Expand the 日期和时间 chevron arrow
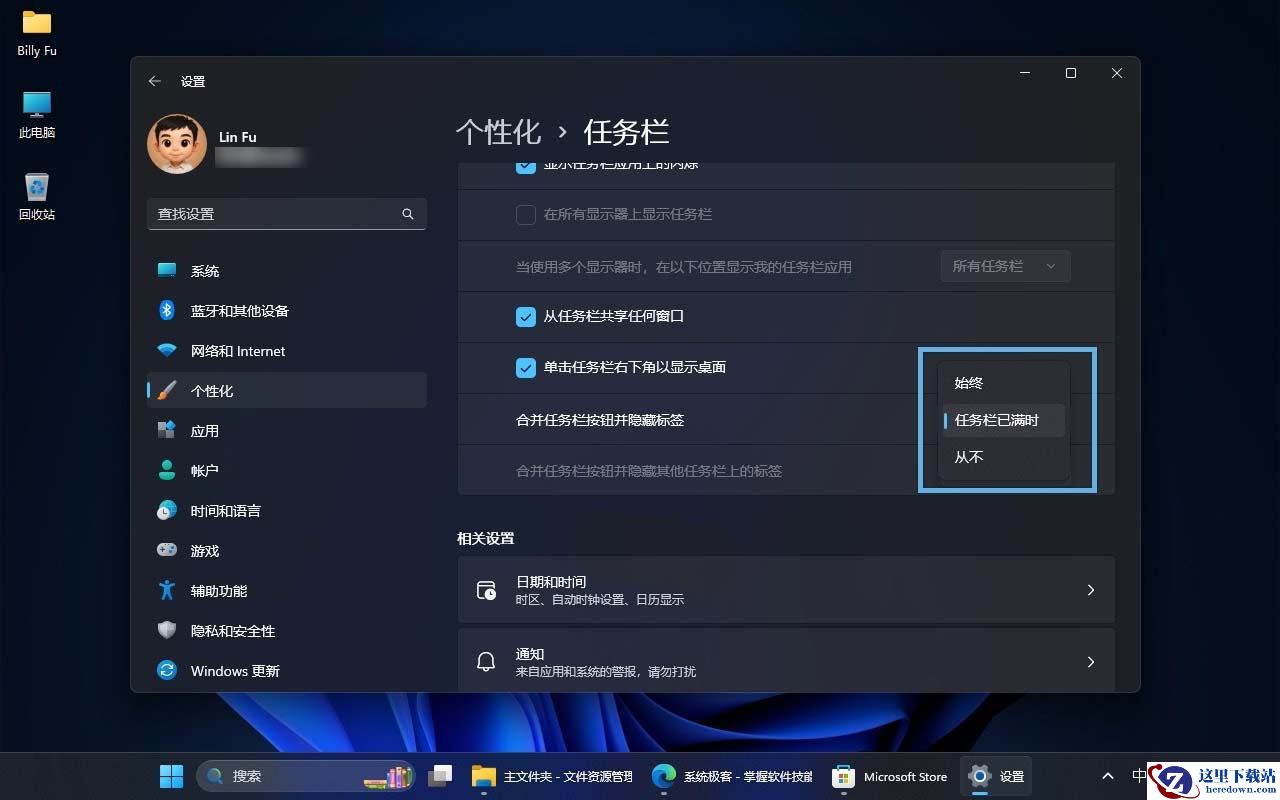The height and width of the screenshot is (800, 1280). point(1091,590)
